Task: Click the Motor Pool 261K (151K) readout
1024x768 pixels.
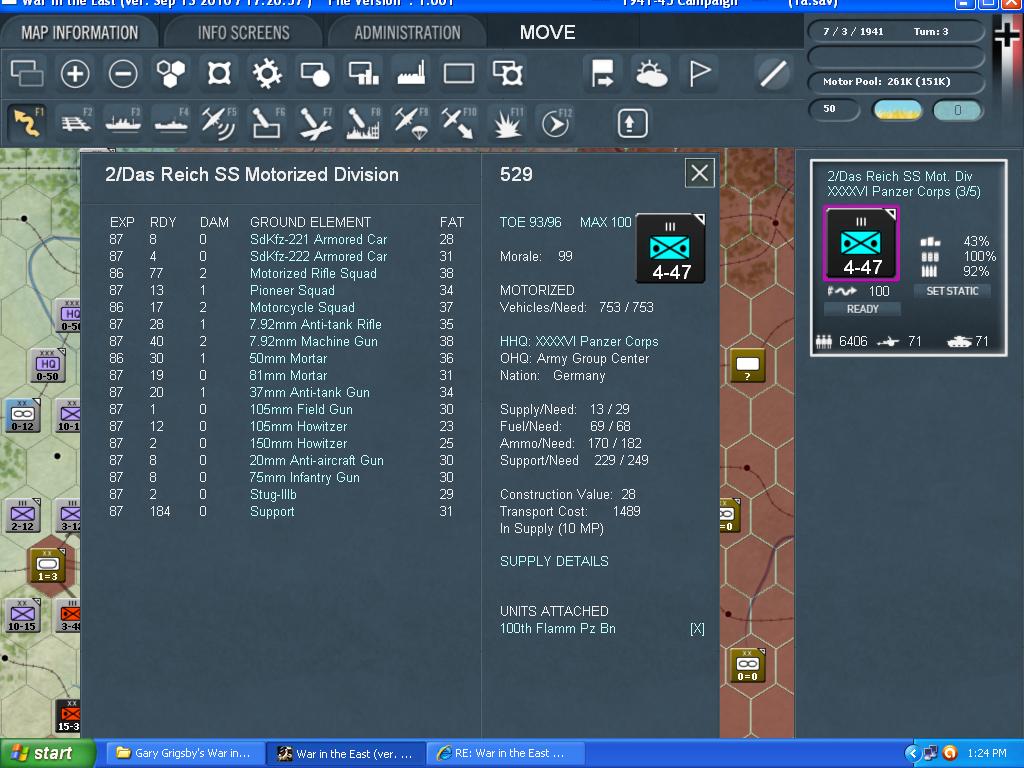Action: (x=896, y=82)
